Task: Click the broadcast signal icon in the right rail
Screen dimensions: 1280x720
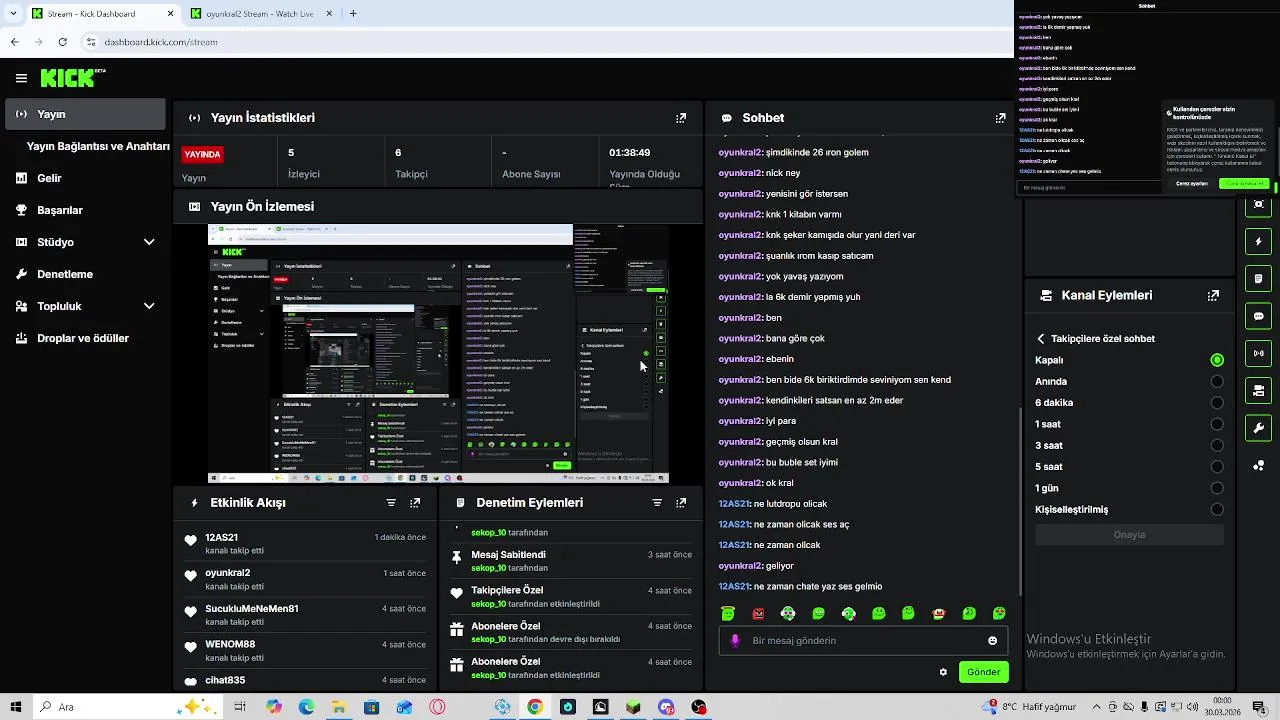Action: point(1259,353)
